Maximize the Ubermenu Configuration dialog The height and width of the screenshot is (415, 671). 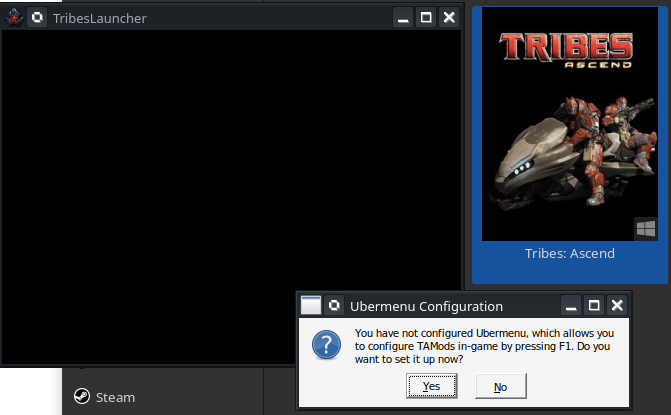point(594,305)
